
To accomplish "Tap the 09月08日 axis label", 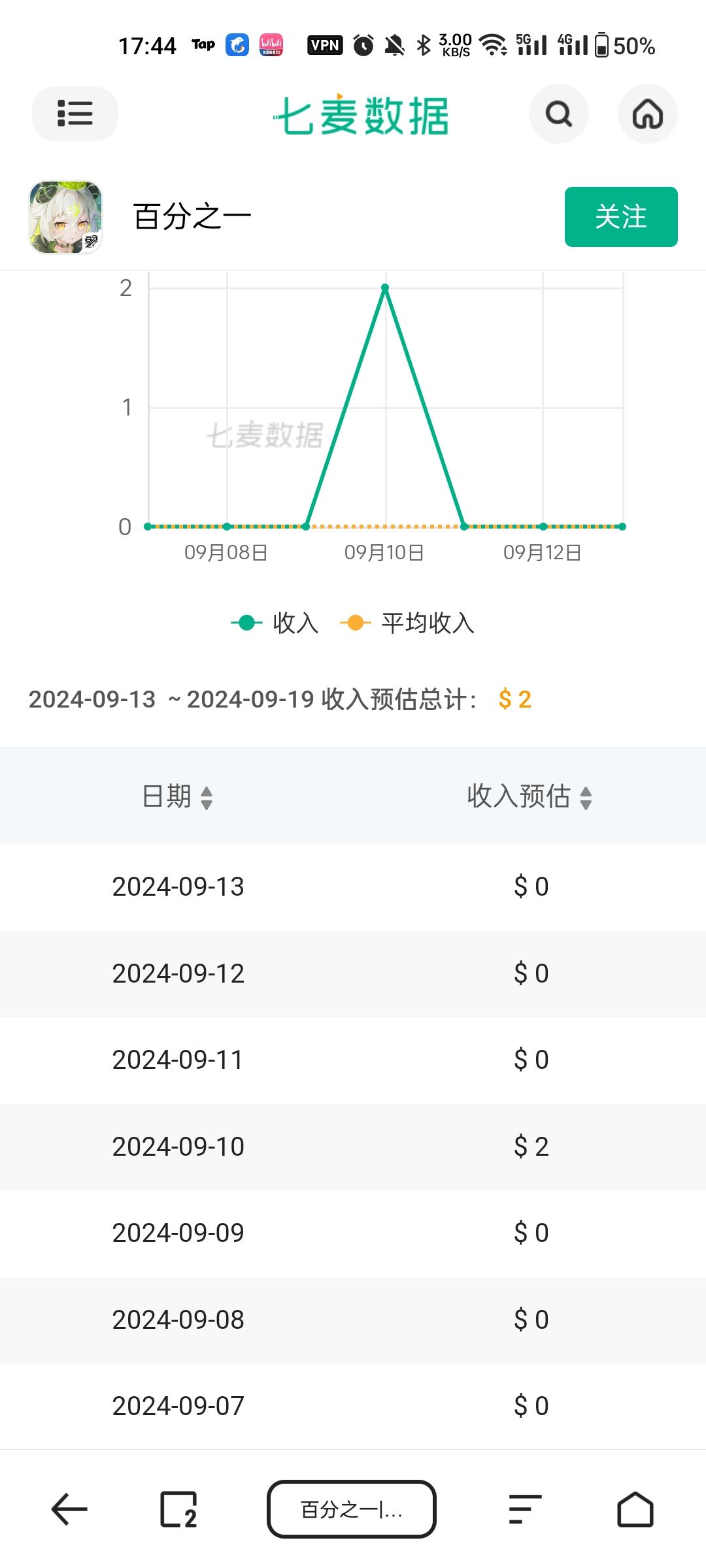I will [x=226, y=553].
